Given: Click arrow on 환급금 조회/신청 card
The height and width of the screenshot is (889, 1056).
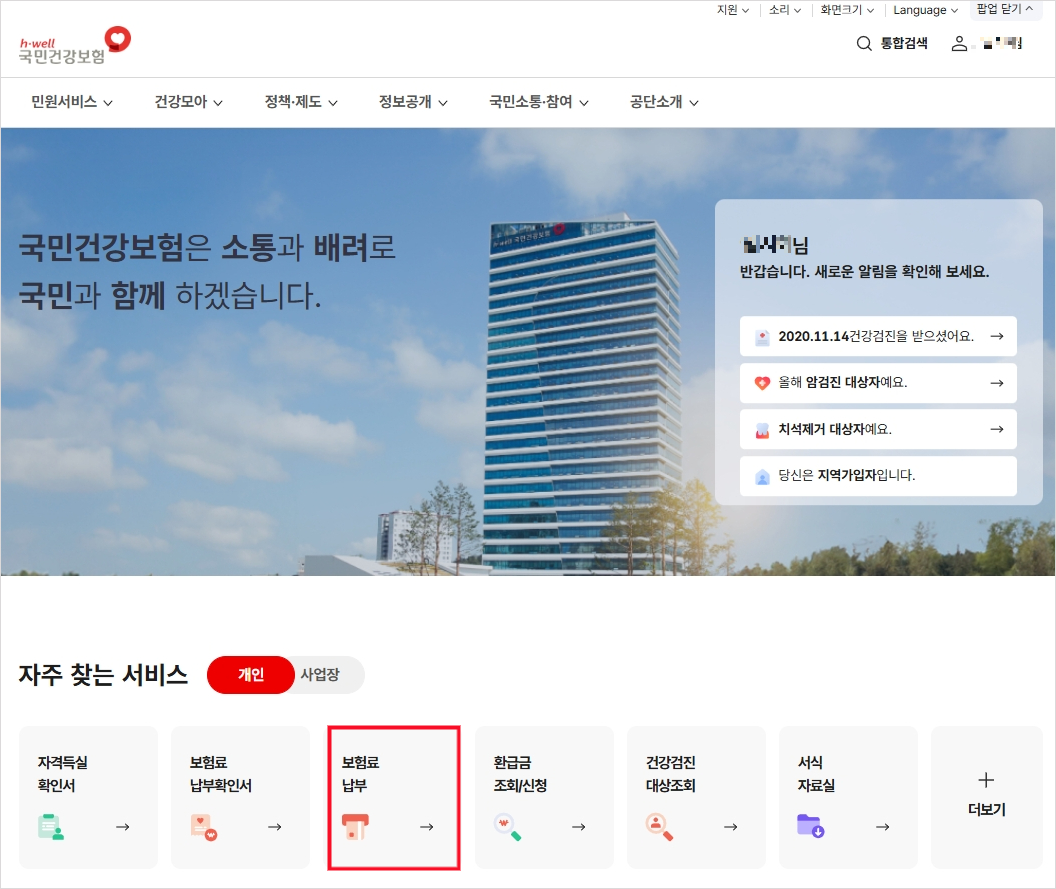Looking at the screenshot, I should [579, 827].
